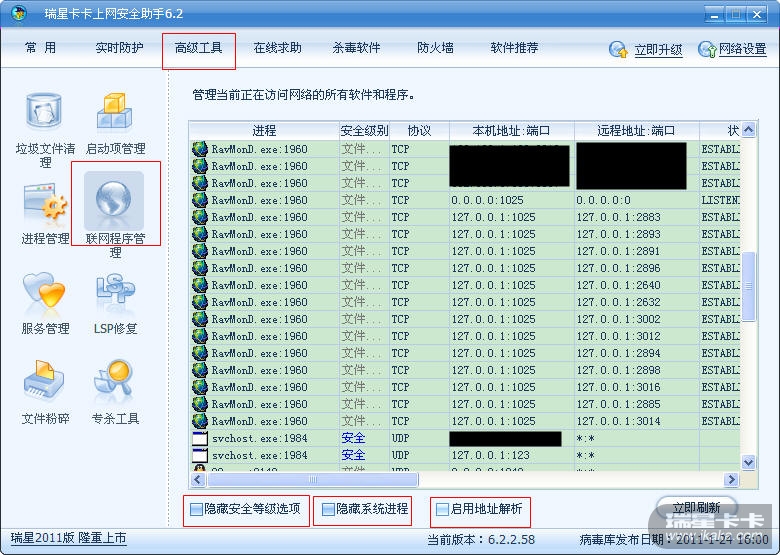The height and width of the screenshot is (555, 780).
Task: Open LSP修复 repair icon
Action: point(114,291)
